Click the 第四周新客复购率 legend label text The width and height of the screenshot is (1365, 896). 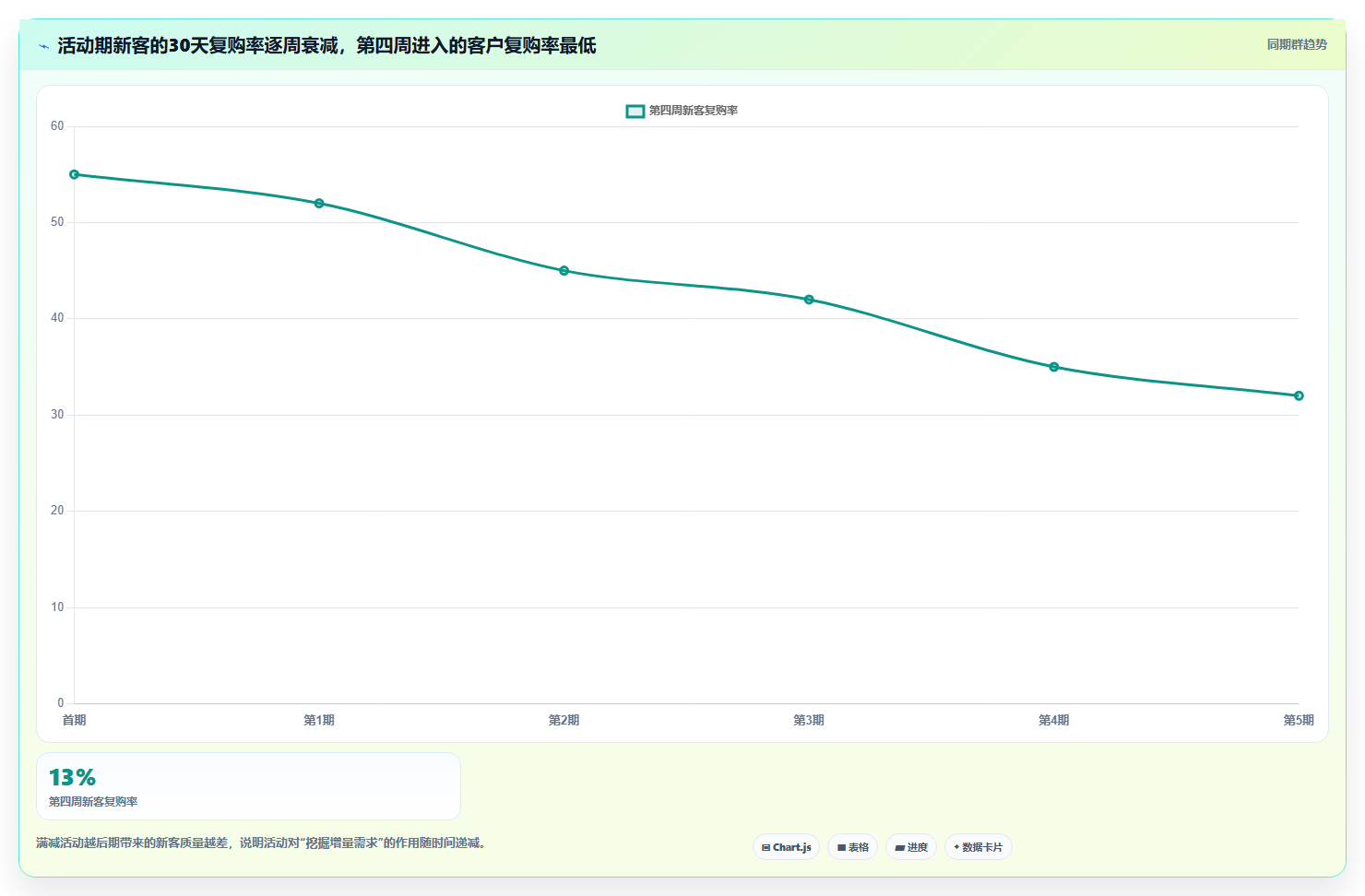[694, 111]
